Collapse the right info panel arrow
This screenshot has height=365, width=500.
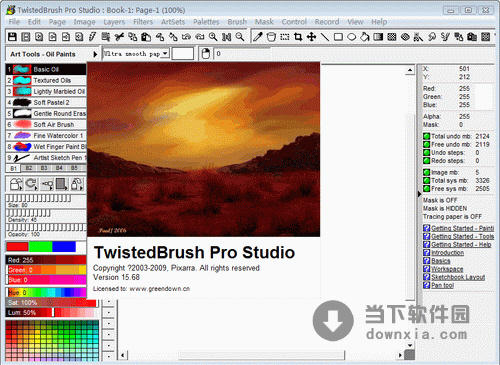(x=419, y=194)
